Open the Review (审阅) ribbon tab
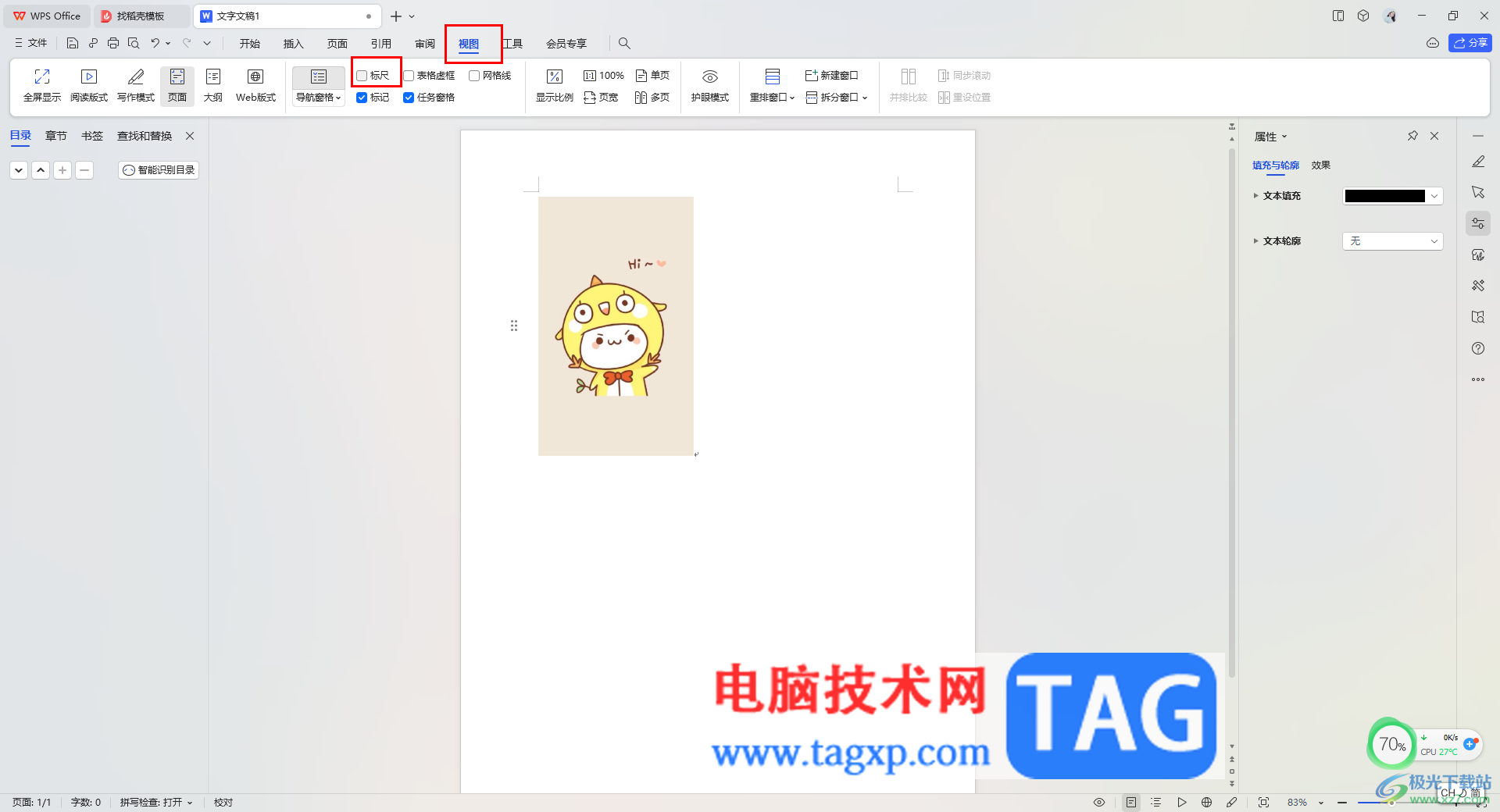Viewport: 1500px width, 812px height. pos(425,44)
